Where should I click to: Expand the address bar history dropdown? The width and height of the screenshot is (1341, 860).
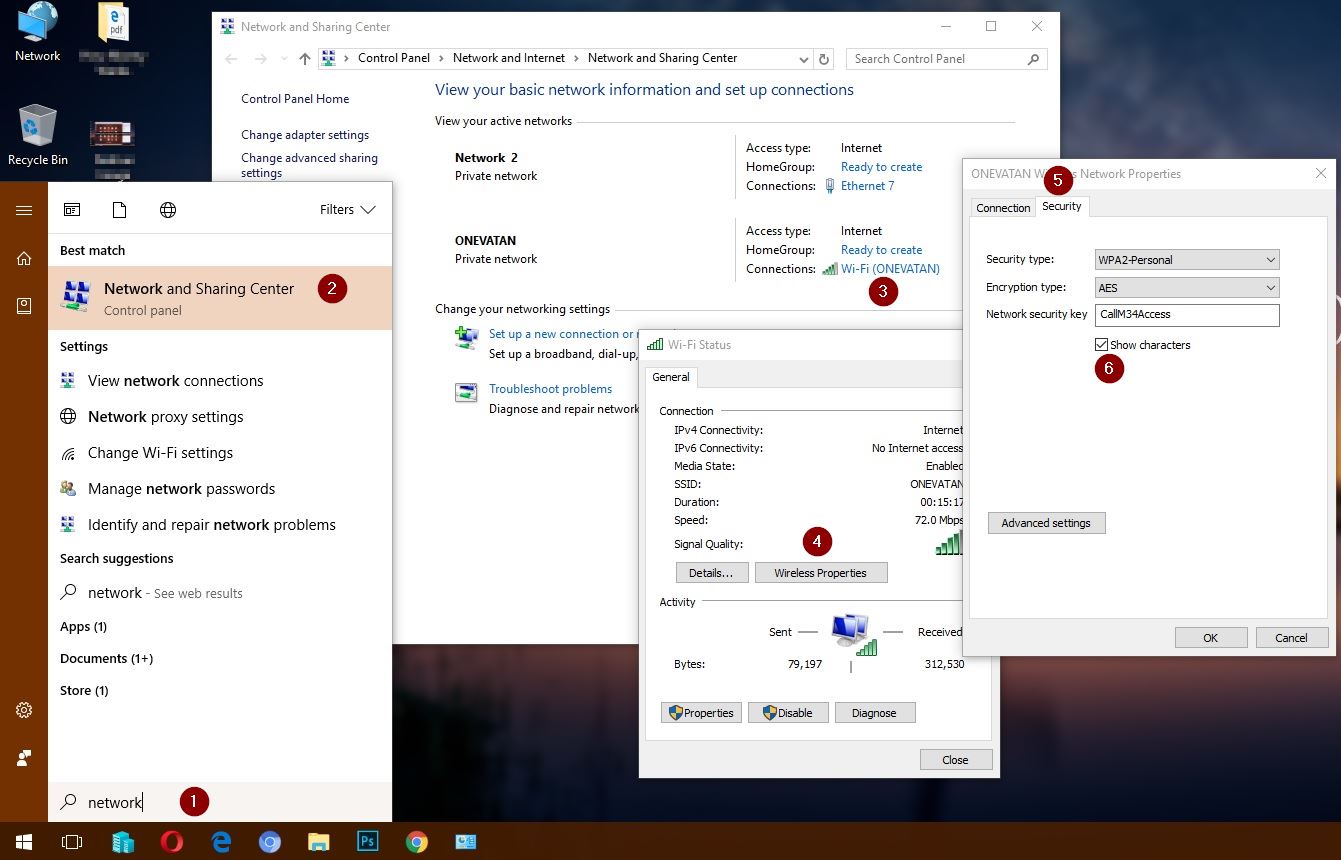(x=803, y=59)
